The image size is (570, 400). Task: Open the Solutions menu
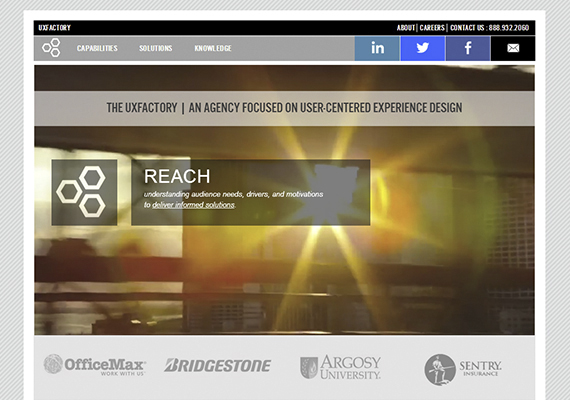(156, 48)
